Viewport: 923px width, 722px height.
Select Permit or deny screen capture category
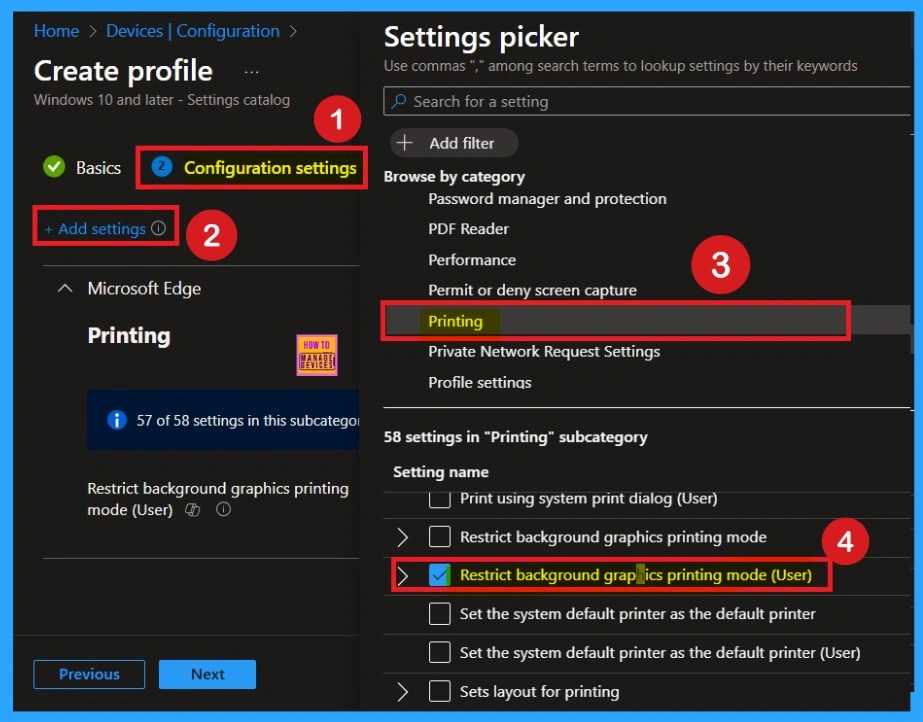pos(532,290)
